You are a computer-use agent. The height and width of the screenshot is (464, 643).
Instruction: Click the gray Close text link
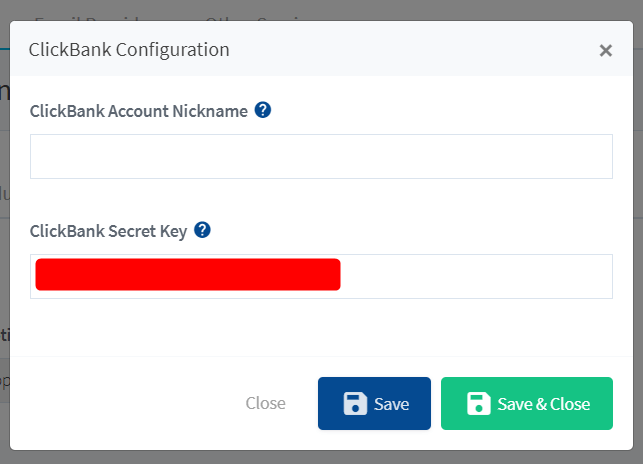tap(265, 403)
